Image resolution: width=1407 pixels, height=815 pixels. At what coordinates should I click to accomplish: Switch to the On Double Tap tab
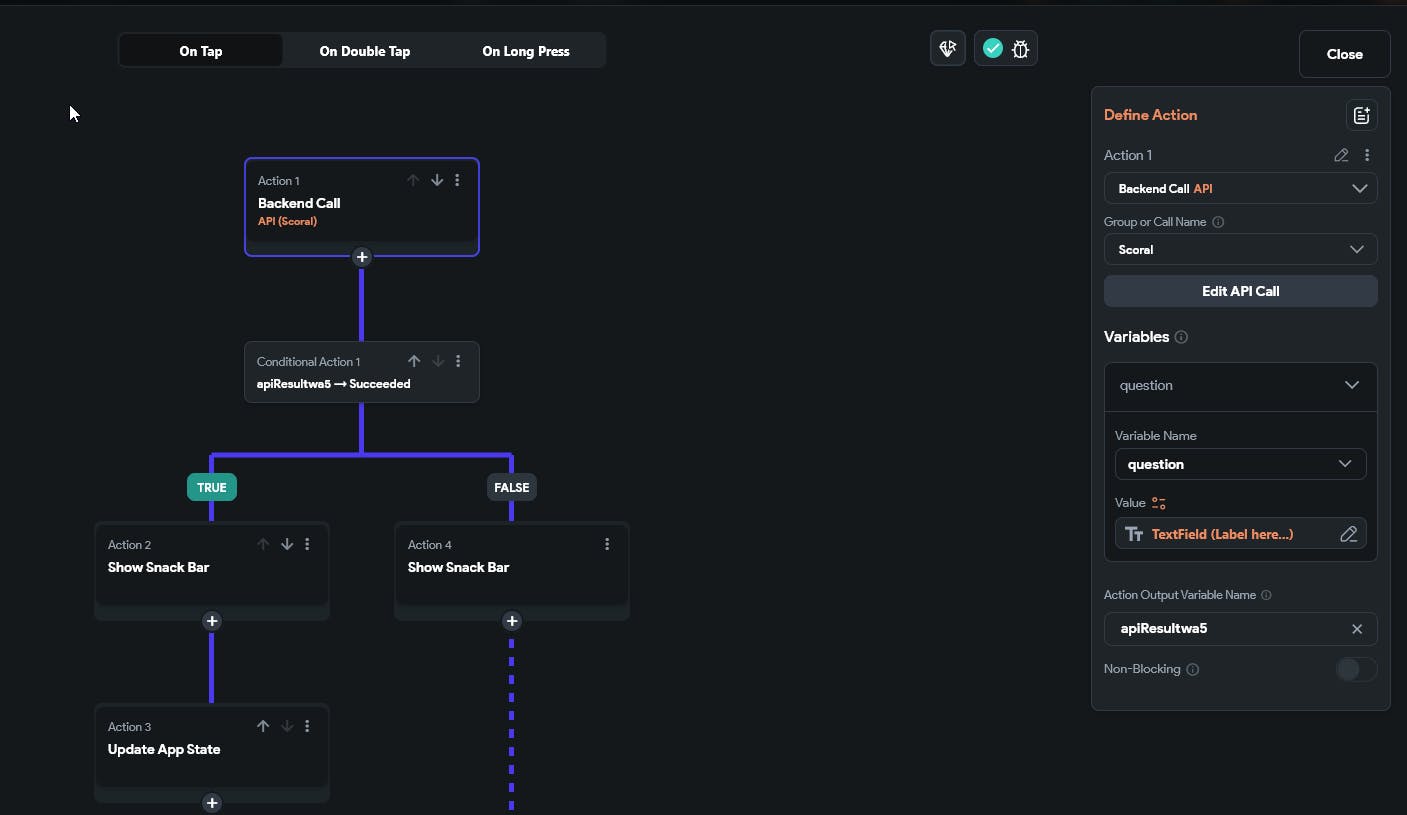click(x=364, y=51)
